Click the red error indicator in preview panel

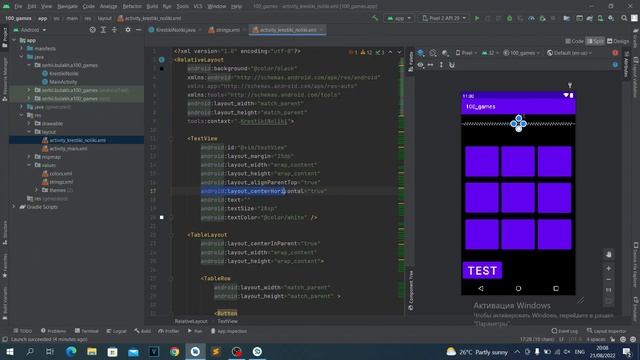(615, 53)
